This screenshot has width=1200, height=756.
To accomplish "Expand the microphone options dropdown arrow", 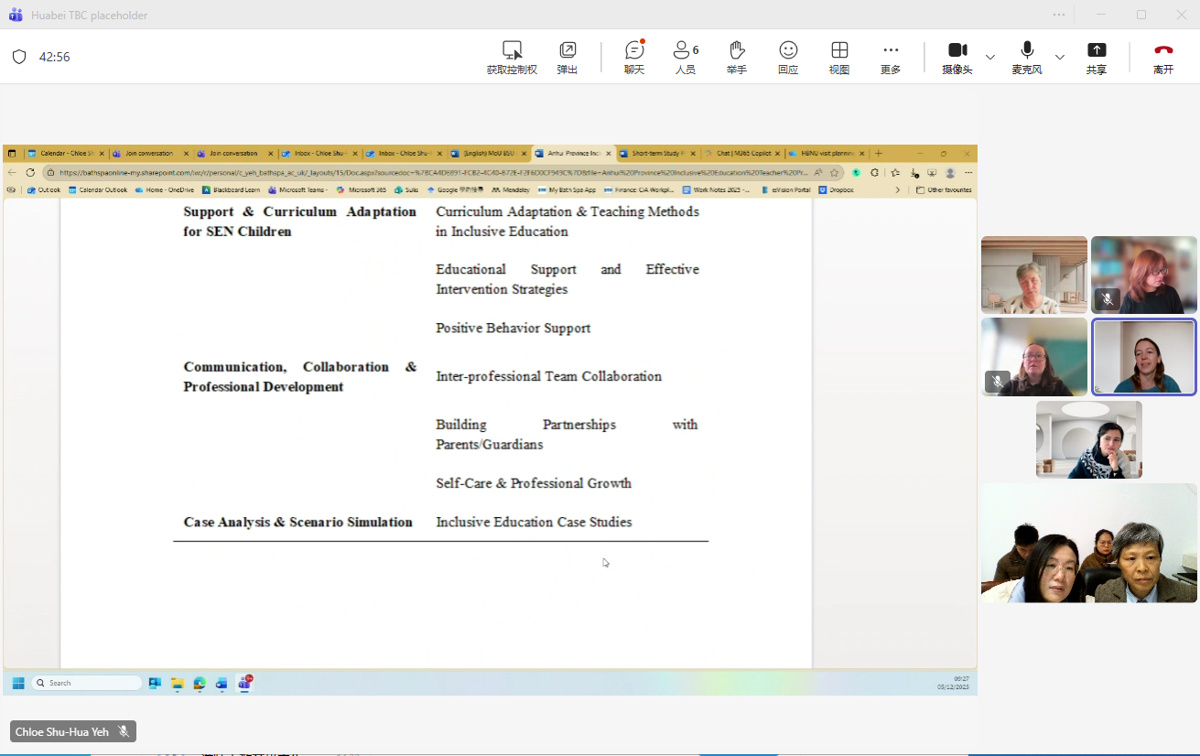I will click(x=1060, y=57).
